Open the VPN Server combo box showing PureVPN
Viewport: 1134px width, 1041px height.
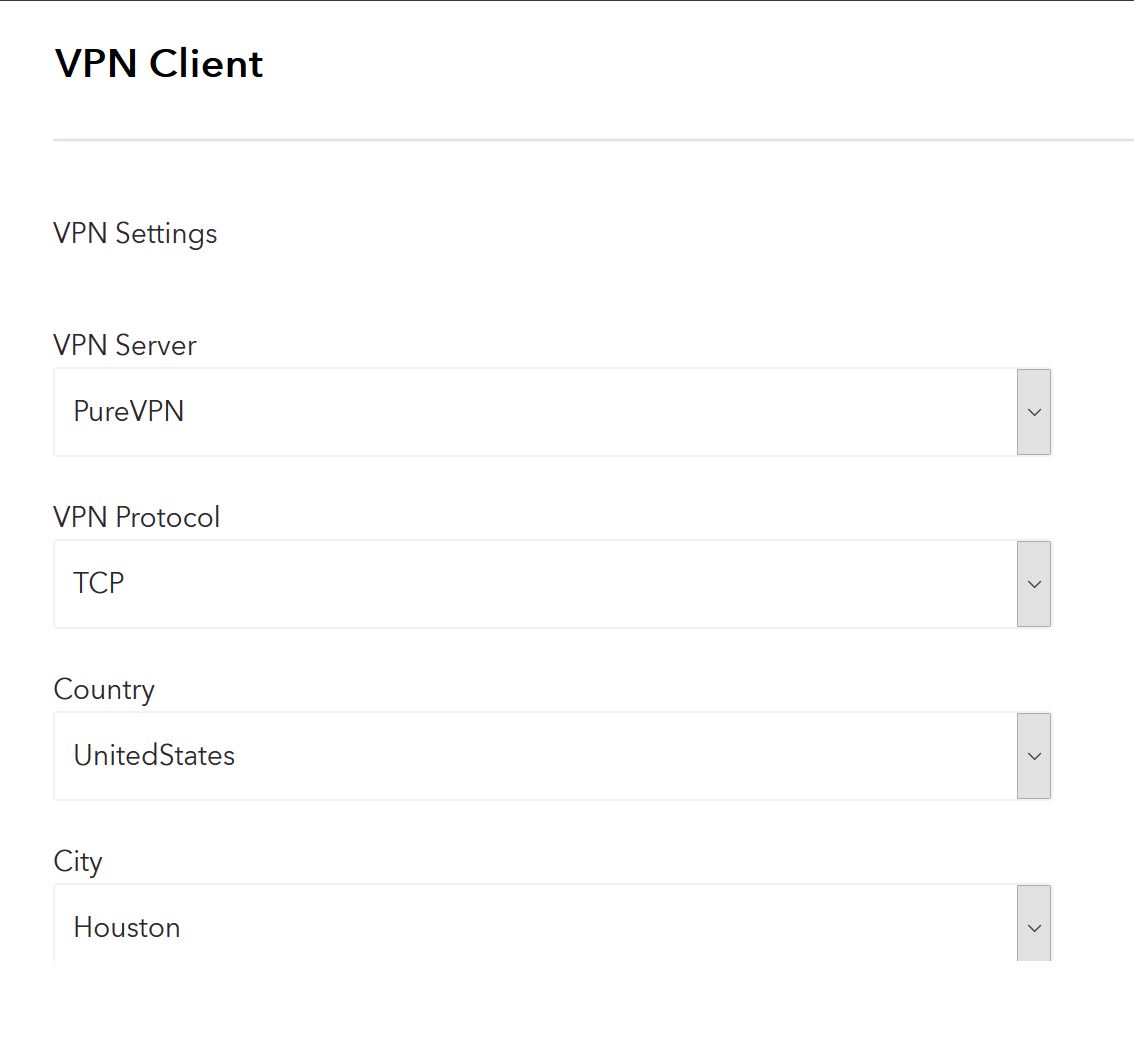552,412
